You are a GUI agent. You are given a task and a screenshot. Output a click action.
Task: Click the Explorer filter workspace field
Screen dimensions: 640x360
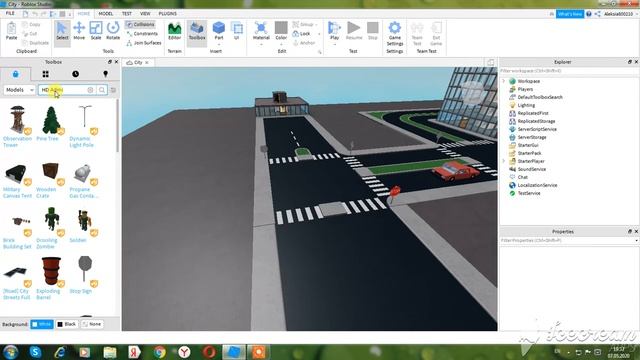(569, 71)
